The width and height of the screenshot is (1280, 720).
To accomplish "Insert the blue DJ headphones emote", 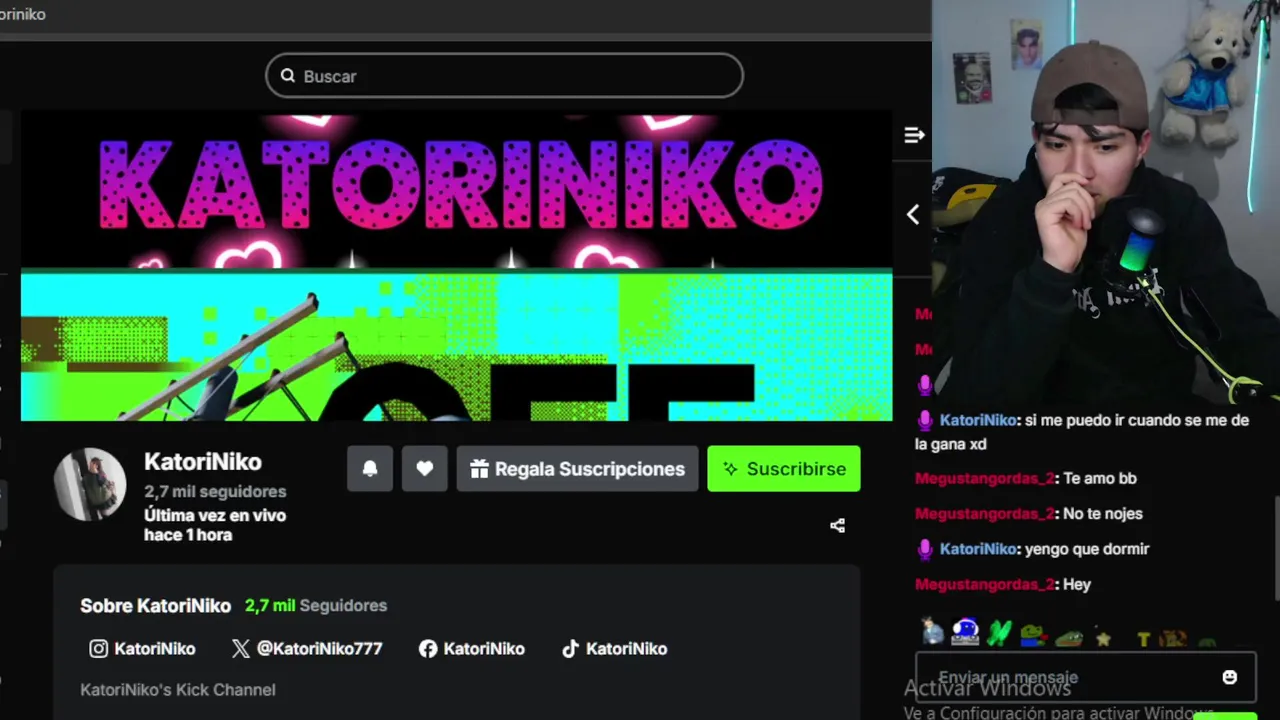I will click(965, 632).
